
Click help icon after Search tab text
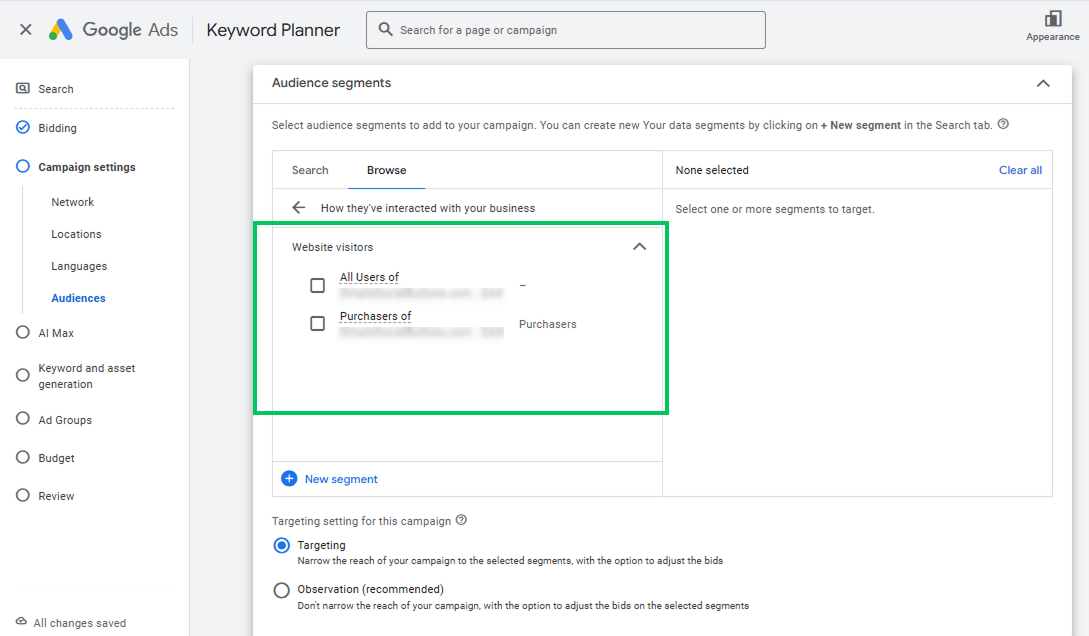tap(1003, 124)
